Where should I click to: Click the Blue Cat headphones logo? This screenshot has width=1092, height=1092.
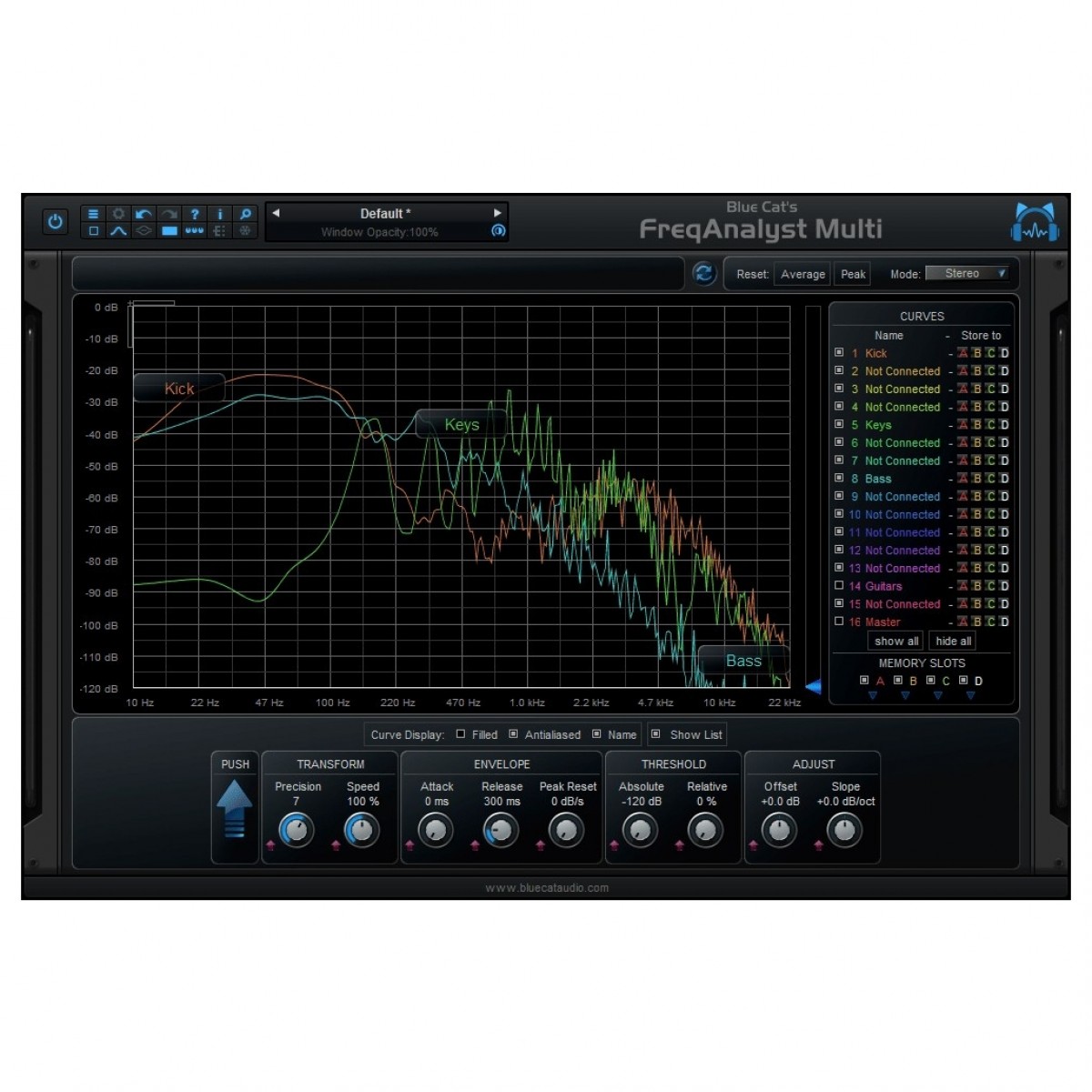tap(1035, 223)
